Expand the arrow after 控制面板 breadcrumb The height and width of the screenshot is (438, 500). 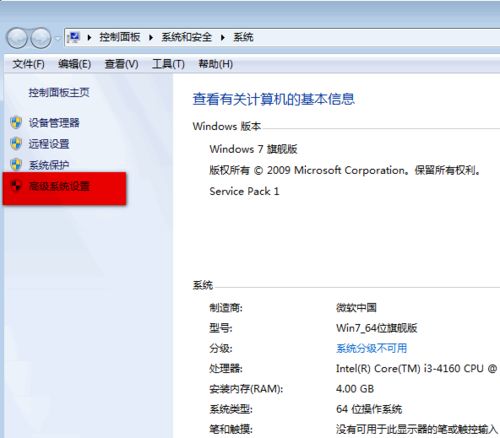[x=151, y=37]
